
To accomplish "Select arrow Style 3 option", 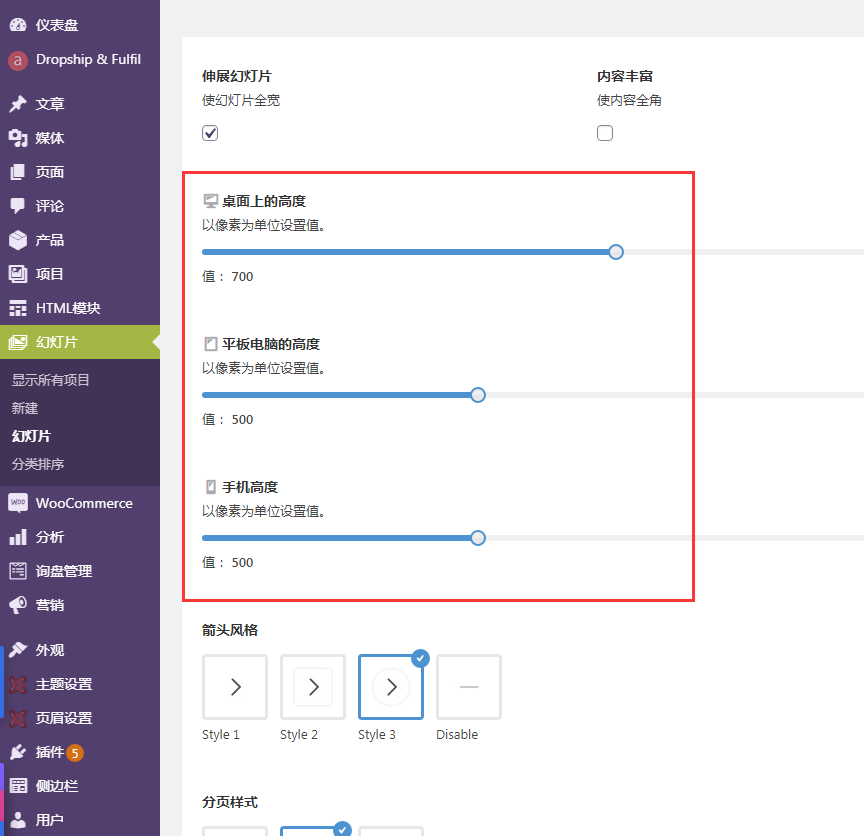I will (x=391, y=687).
